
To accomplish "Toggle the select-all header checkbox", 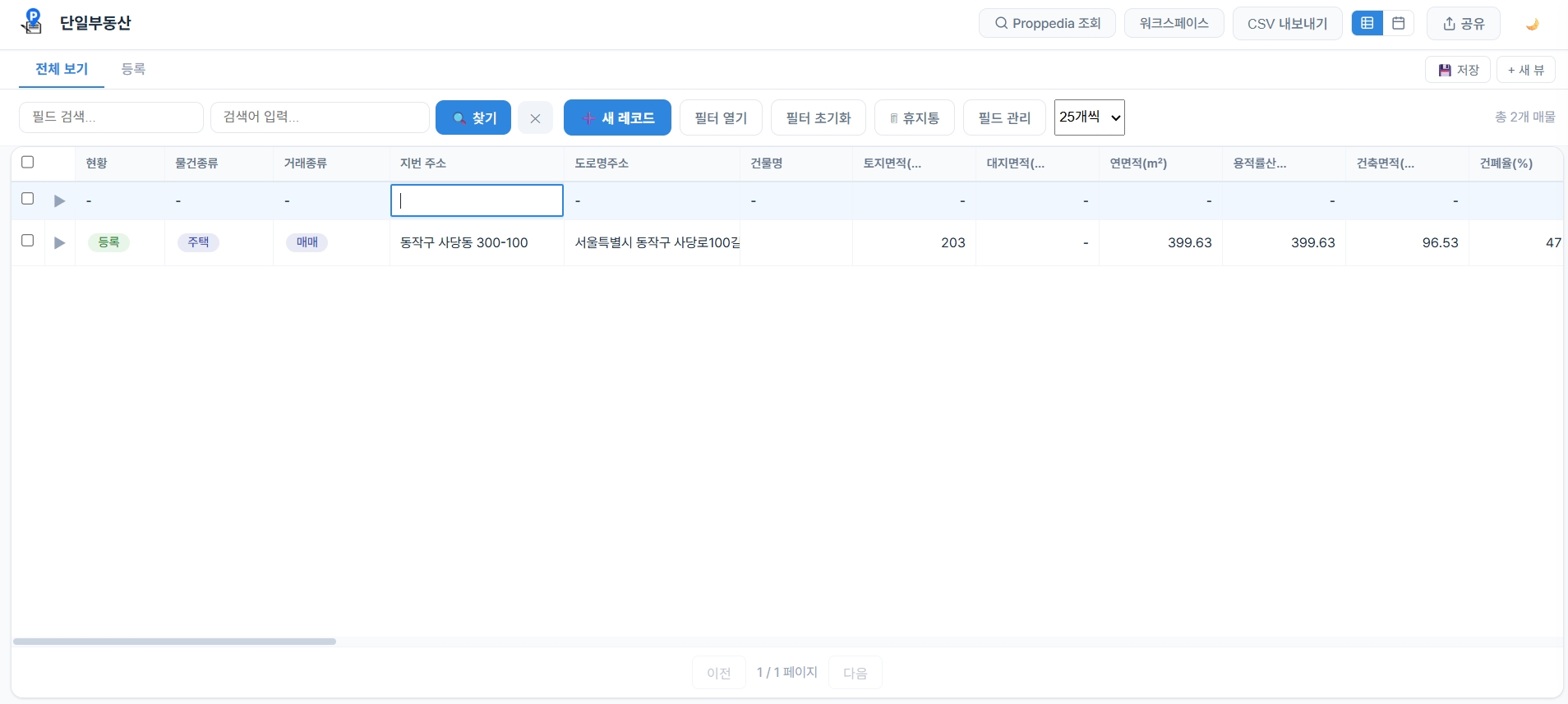I will pyautogui.click(x=27, y=162).
